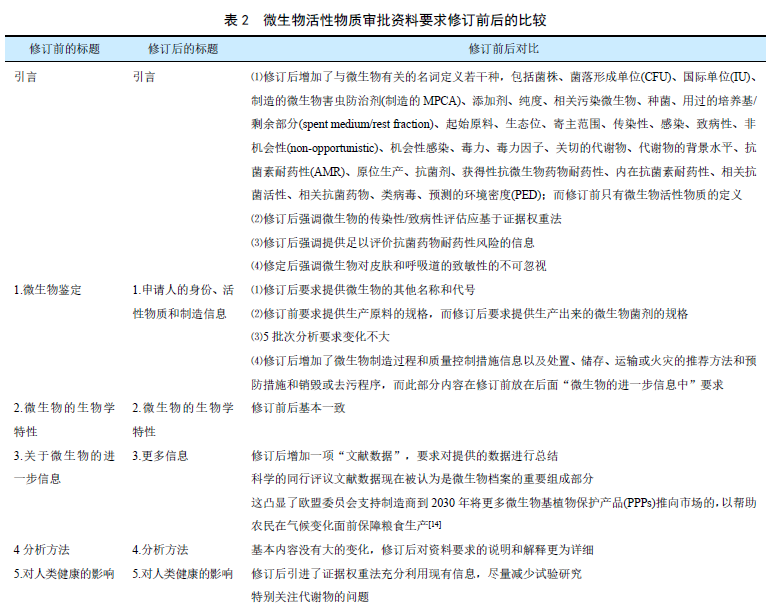Viewport: 777px width, 609px height.
Task: Open citation [14] after '保障粮食生产'
Action: 435,524
